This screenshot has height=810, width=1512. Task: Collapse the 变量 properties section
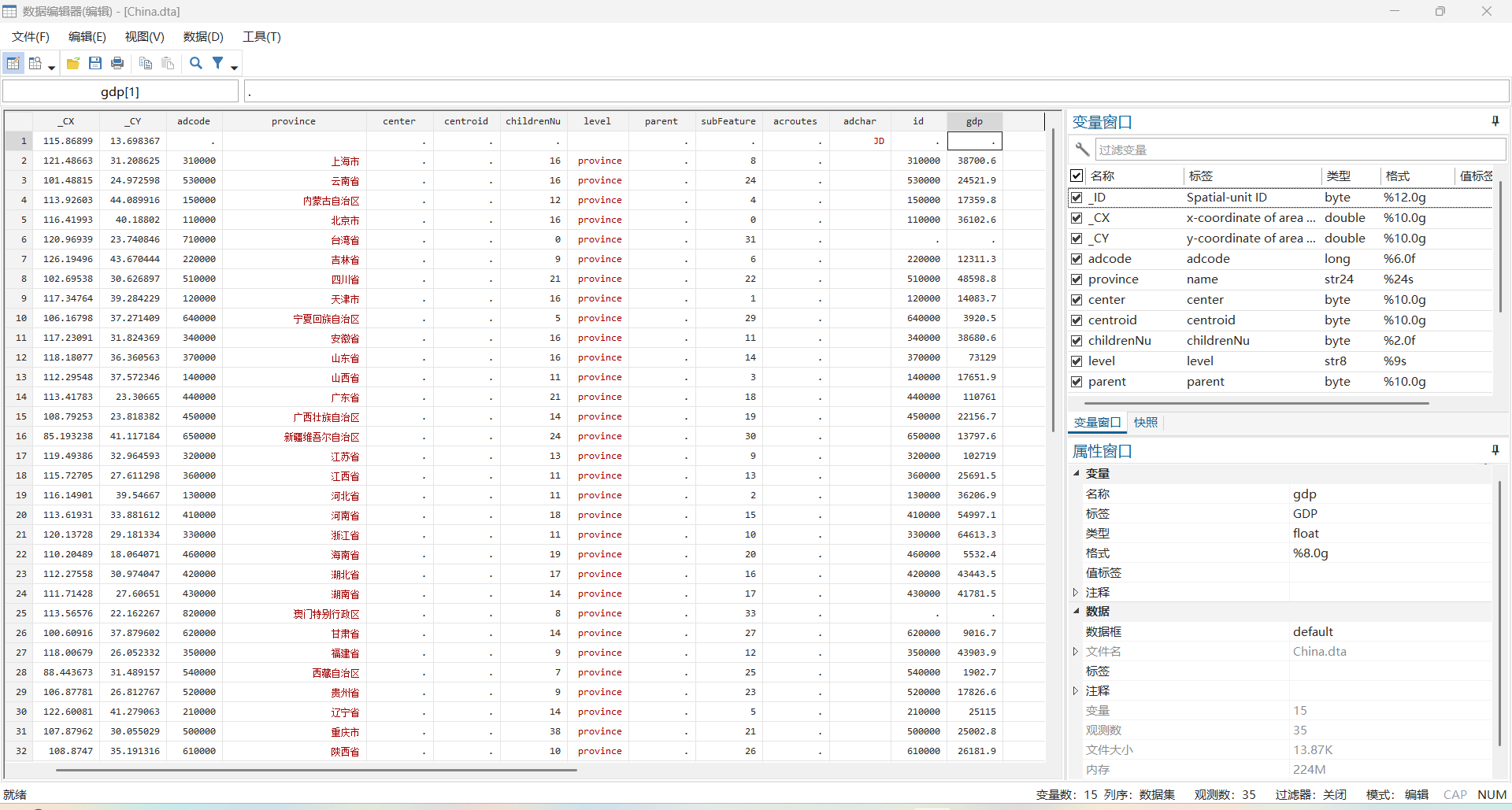tap(1076, 473)
